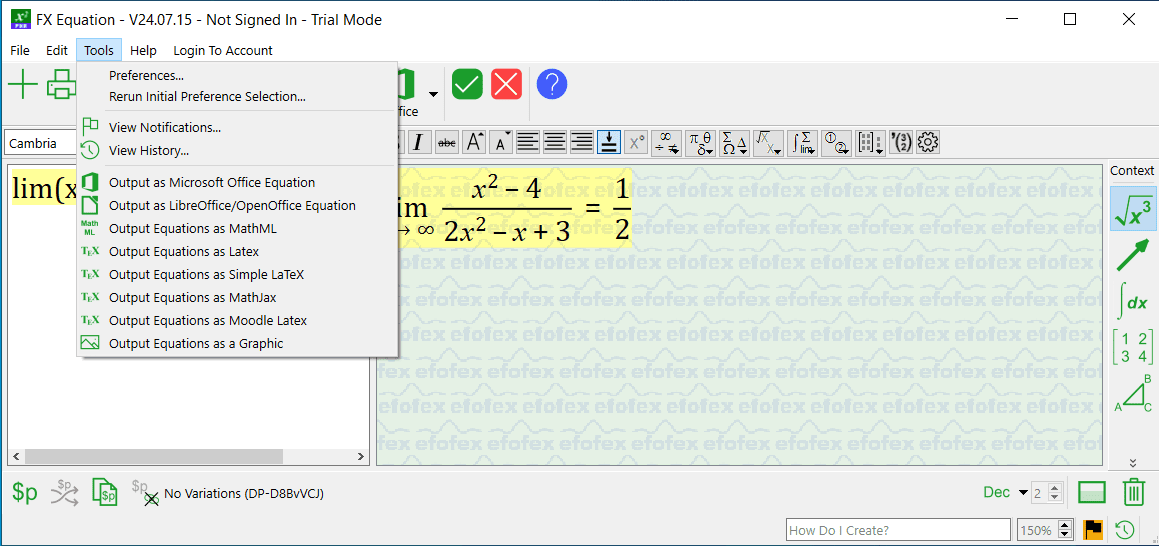Choose Output Equations as MathJax
Screen dimensions: 1159x546
[x=237, y=297]
